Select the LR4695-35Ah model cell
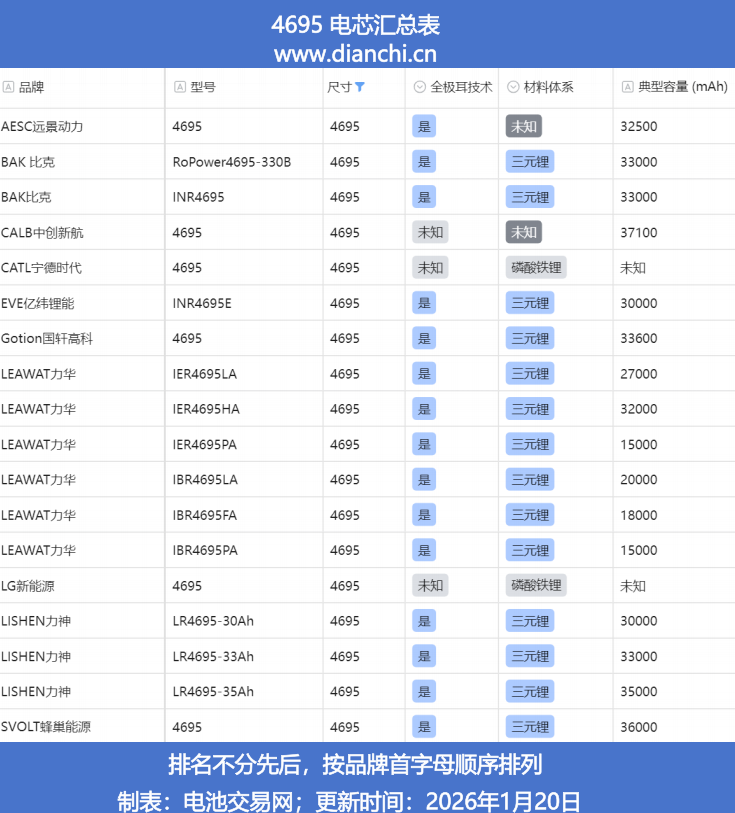Image resolution: width=735 pixels, height=813 pixels. point(213,691)
